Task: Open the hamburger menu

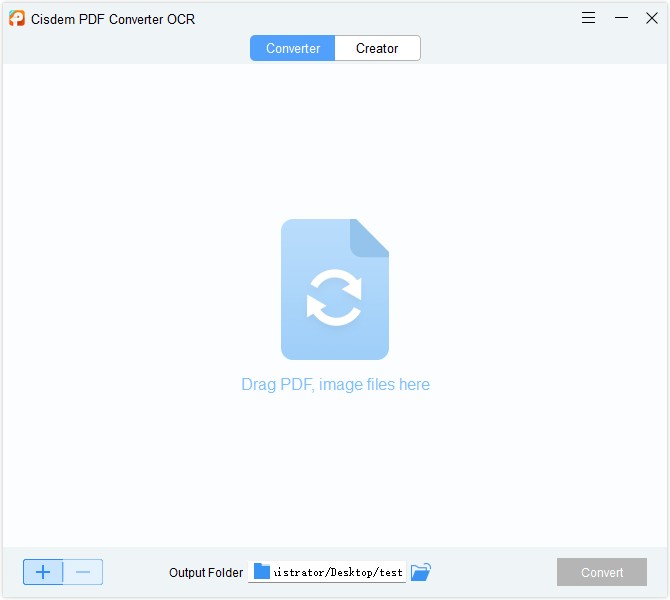Action: (589, 18)
